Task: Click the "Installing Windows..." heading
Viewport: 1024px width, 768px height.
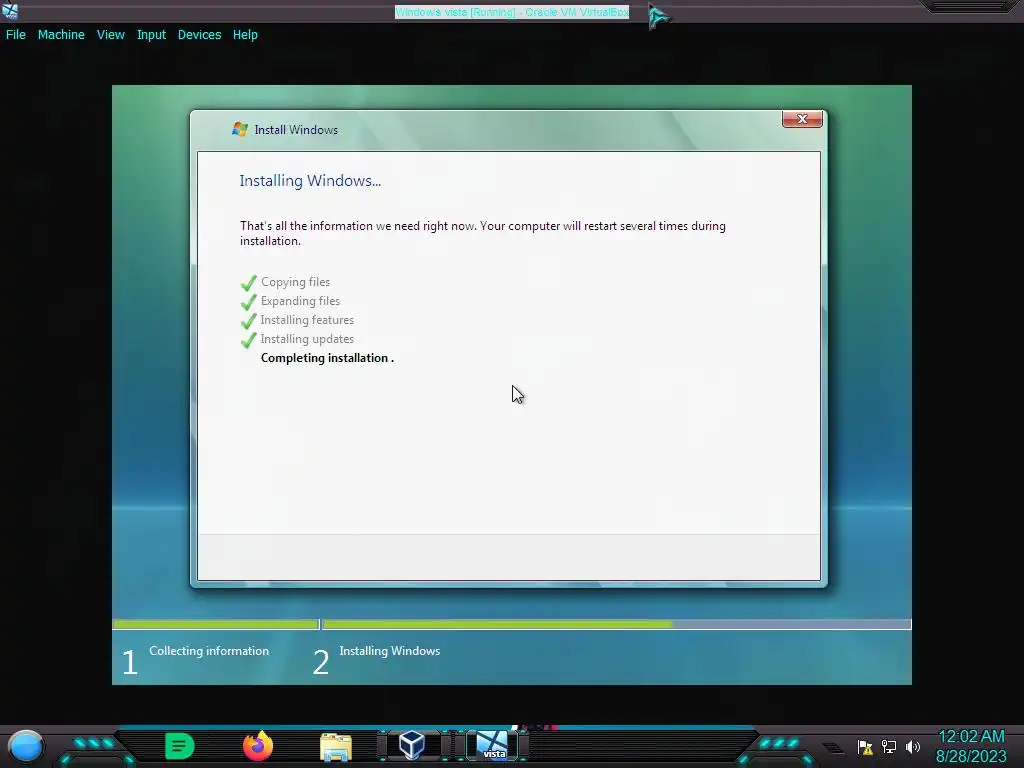Action: coord(310,181)
